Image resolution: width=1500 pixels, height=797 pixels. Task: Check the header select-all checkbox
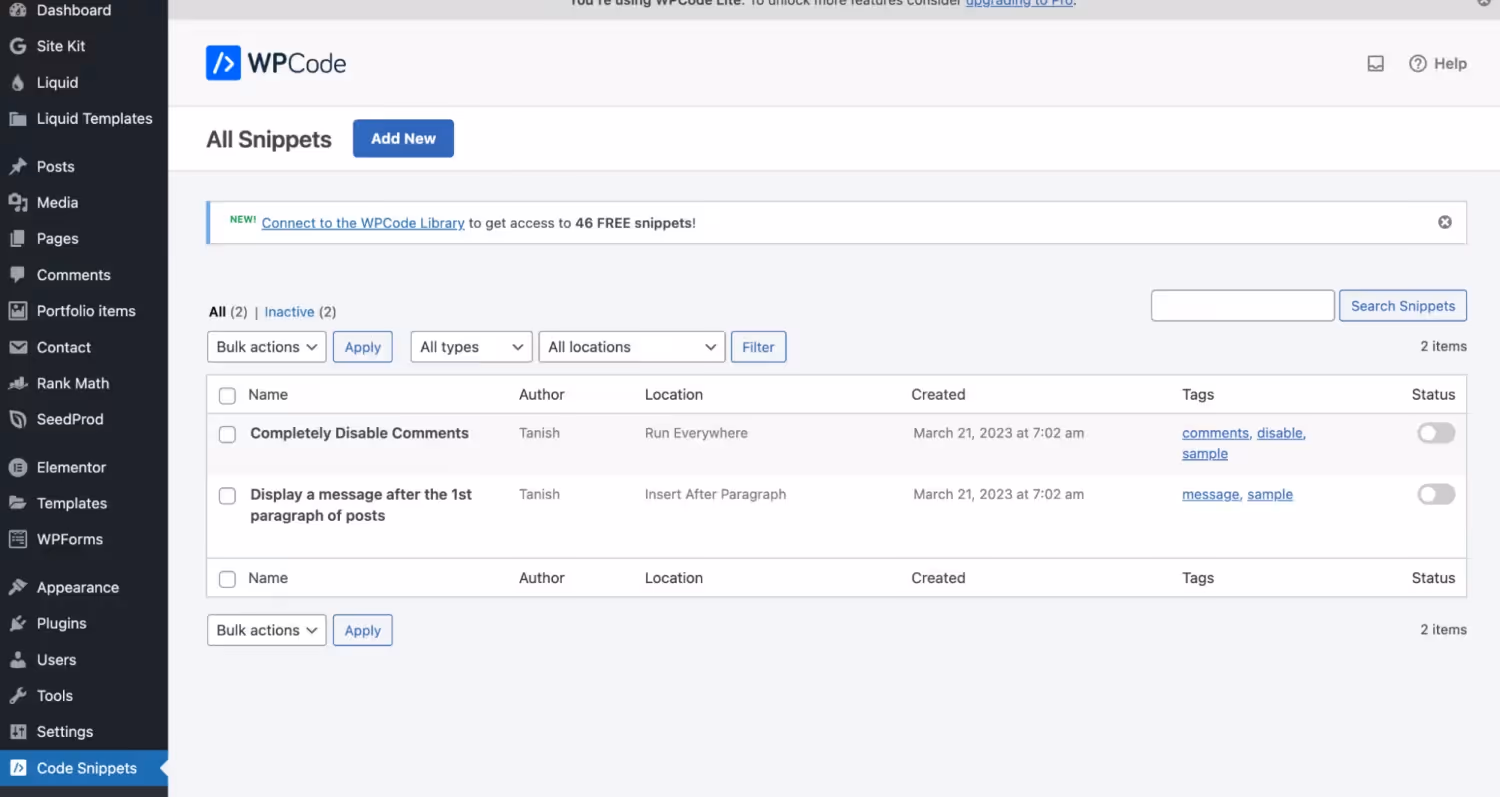tap(227, 396)
